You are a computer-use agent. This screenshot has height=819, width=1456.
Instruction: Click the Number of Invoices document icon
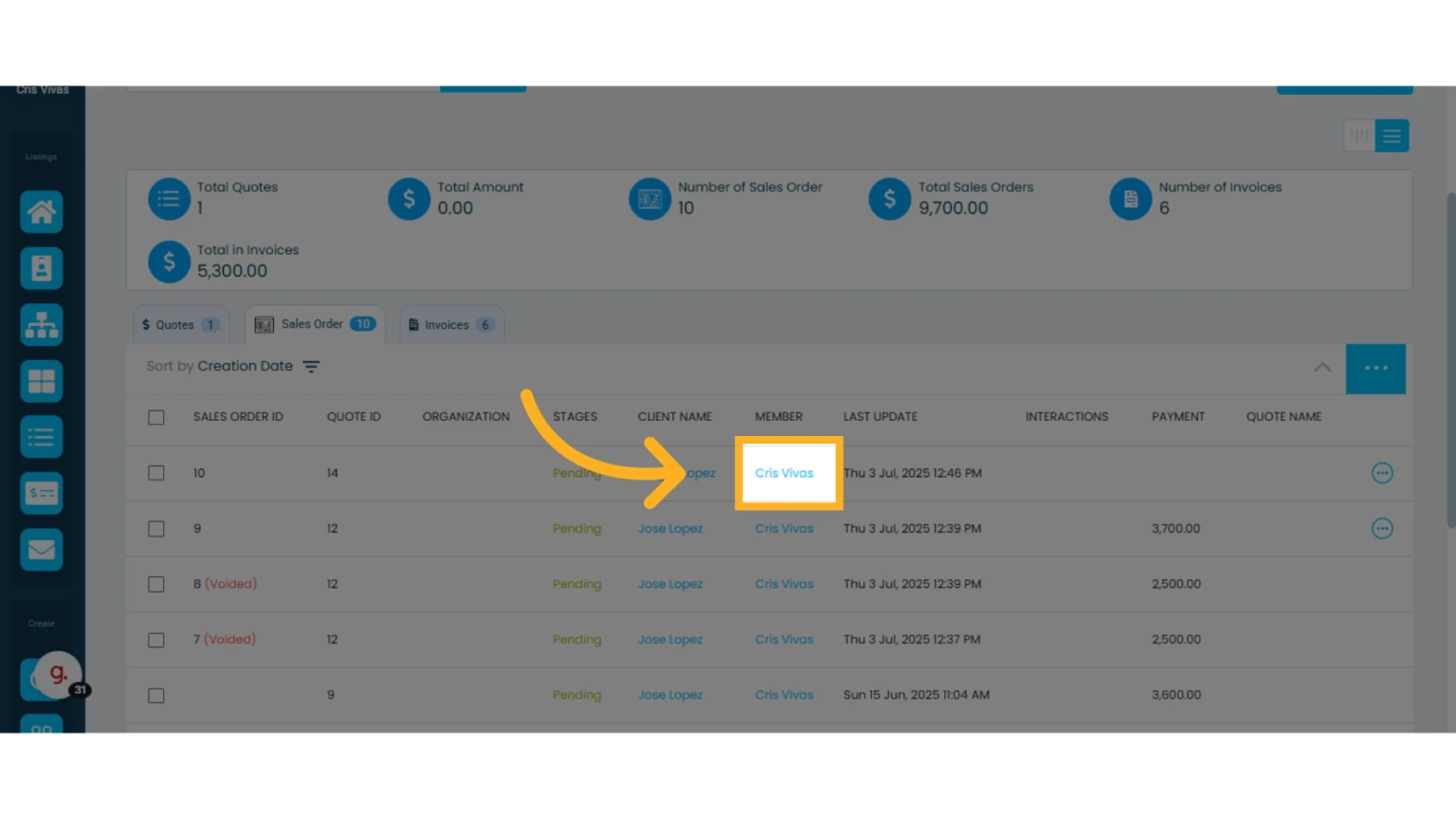pos(1131,199)
